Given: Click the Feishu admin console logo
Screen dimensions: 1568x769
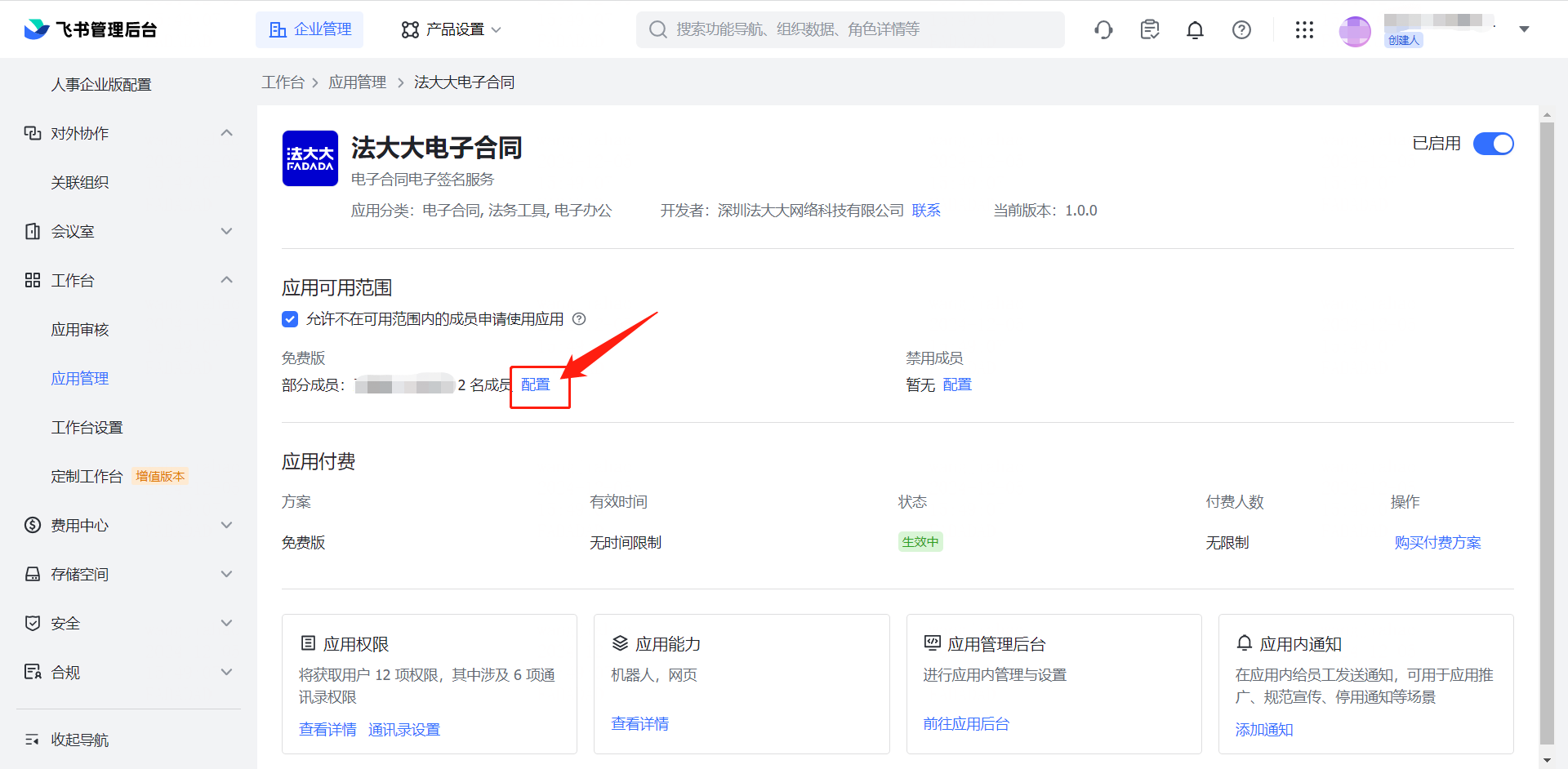Looking at the screenshot, I should coord(90,30).
